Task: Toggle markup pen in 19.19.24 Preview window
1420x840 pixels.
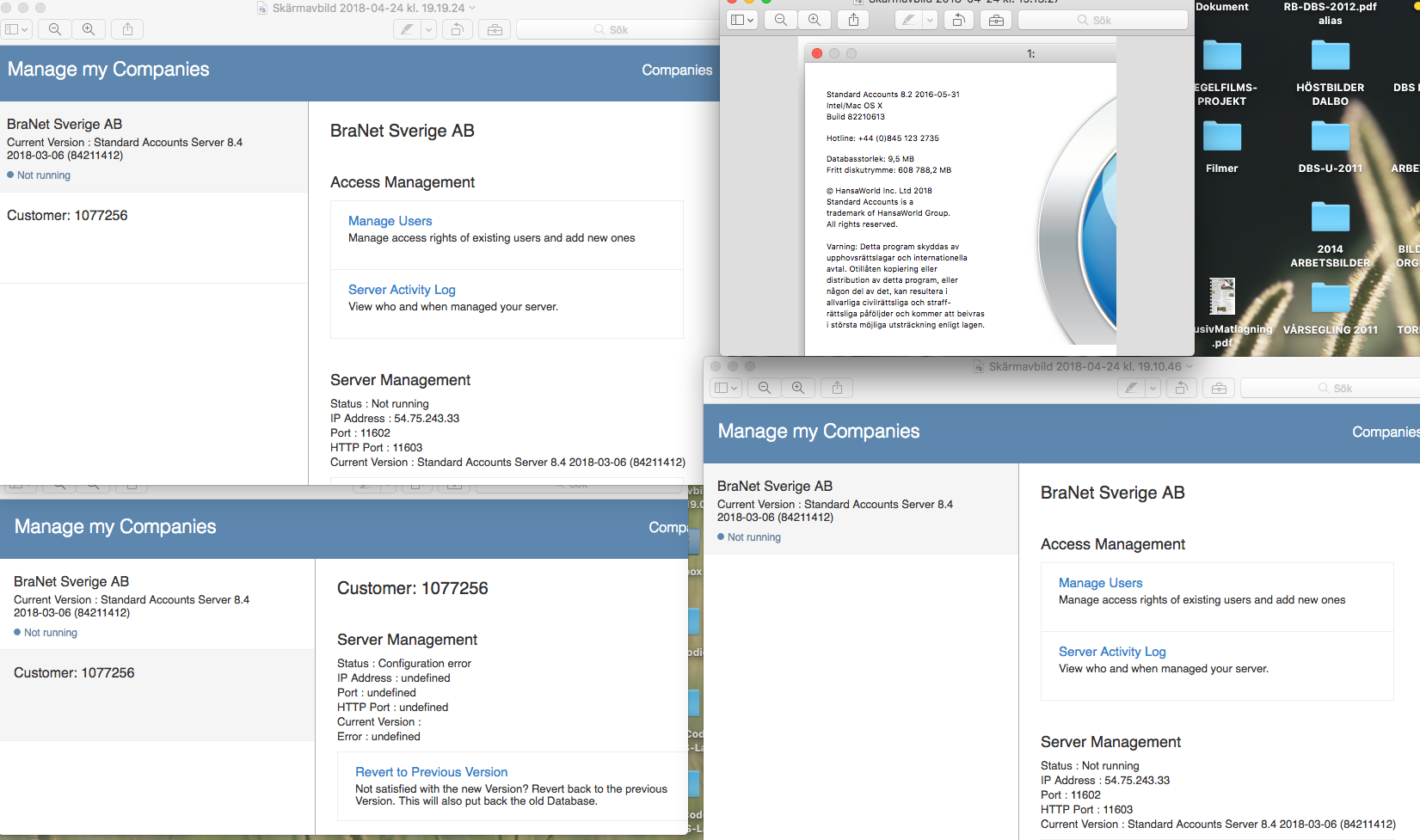Action: pyautogui.click(x=407, y=29)
